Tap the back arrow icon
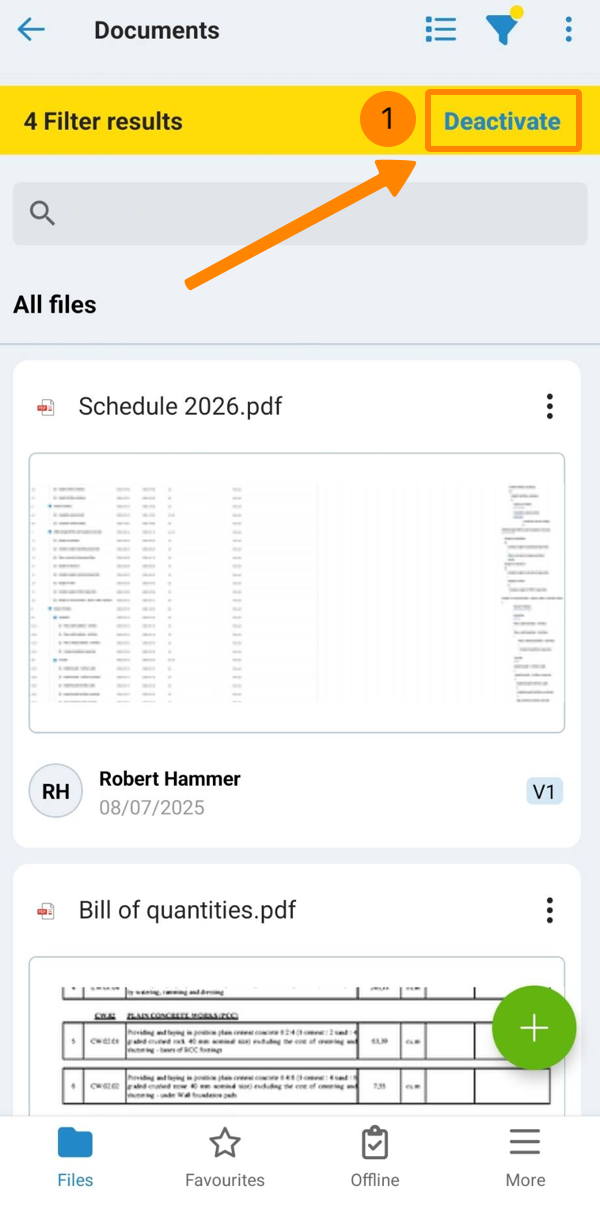This screenshot has width=600, height=1207. (31, 29)
